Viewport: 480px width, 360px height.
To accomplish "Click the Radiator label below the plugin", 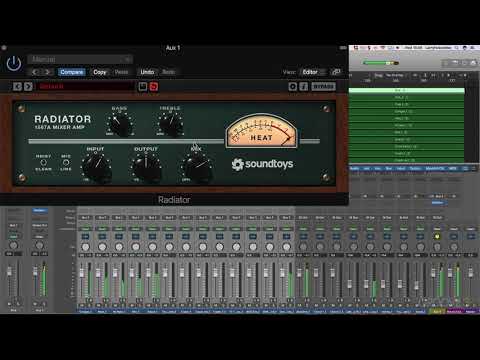I will pyautogui.click(x=174, y=200).
